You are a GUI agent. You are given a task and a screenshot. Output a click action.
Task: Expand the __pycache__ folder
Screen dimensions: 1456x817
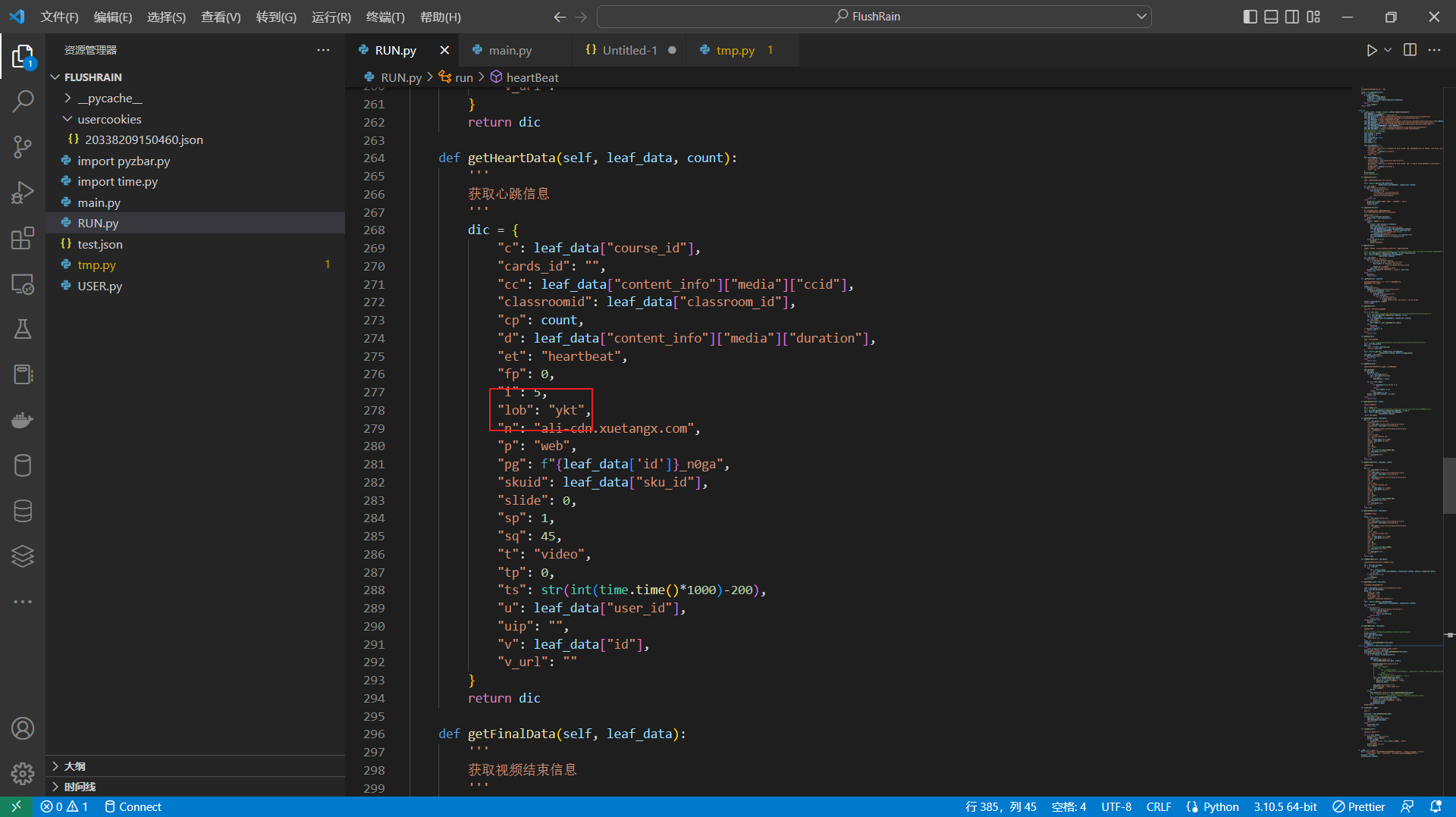(x=67, y=98)
